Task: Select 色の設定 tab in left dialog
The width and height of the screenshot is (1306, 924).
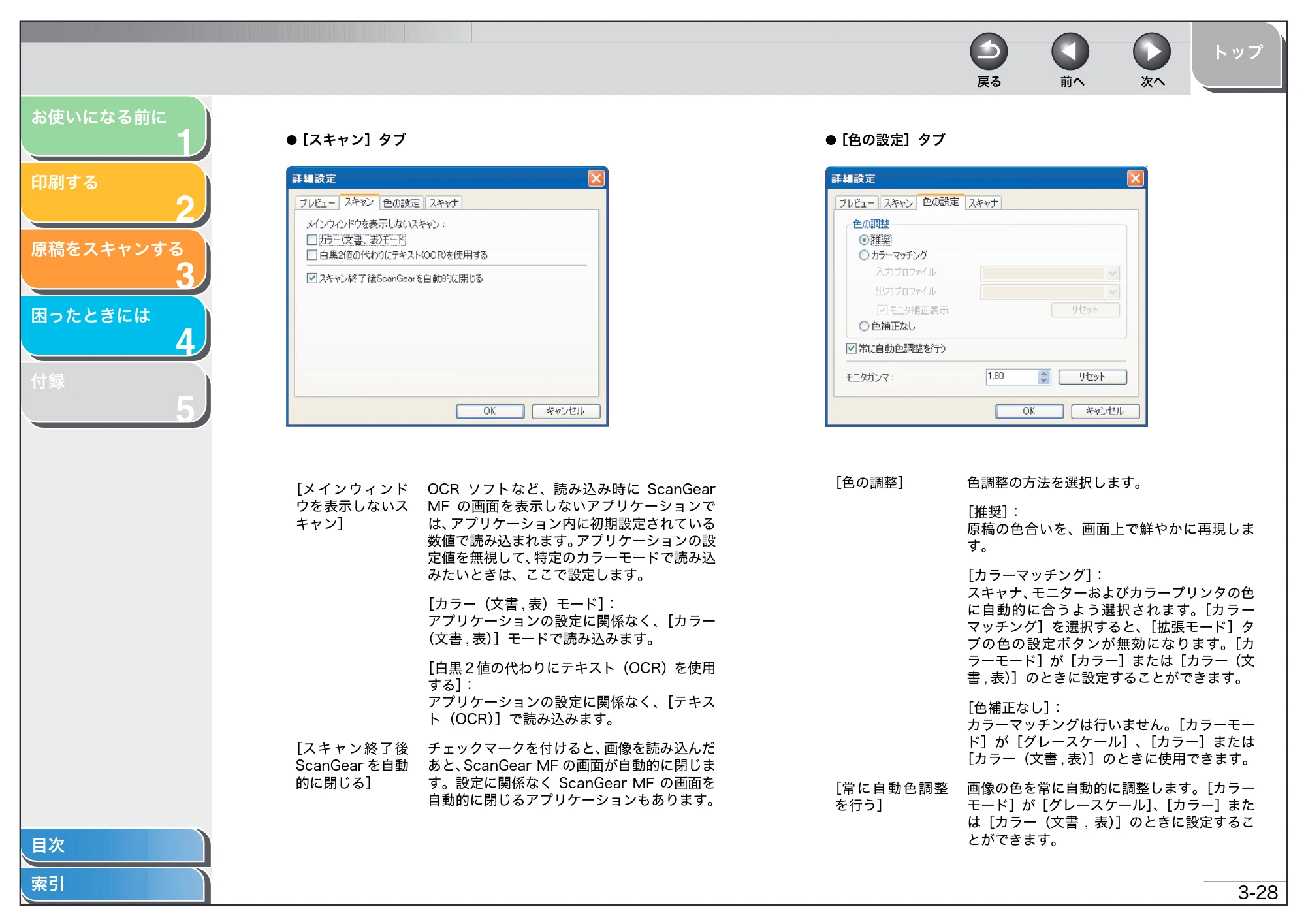Action: pyautogui.click(x=401, y=203)
